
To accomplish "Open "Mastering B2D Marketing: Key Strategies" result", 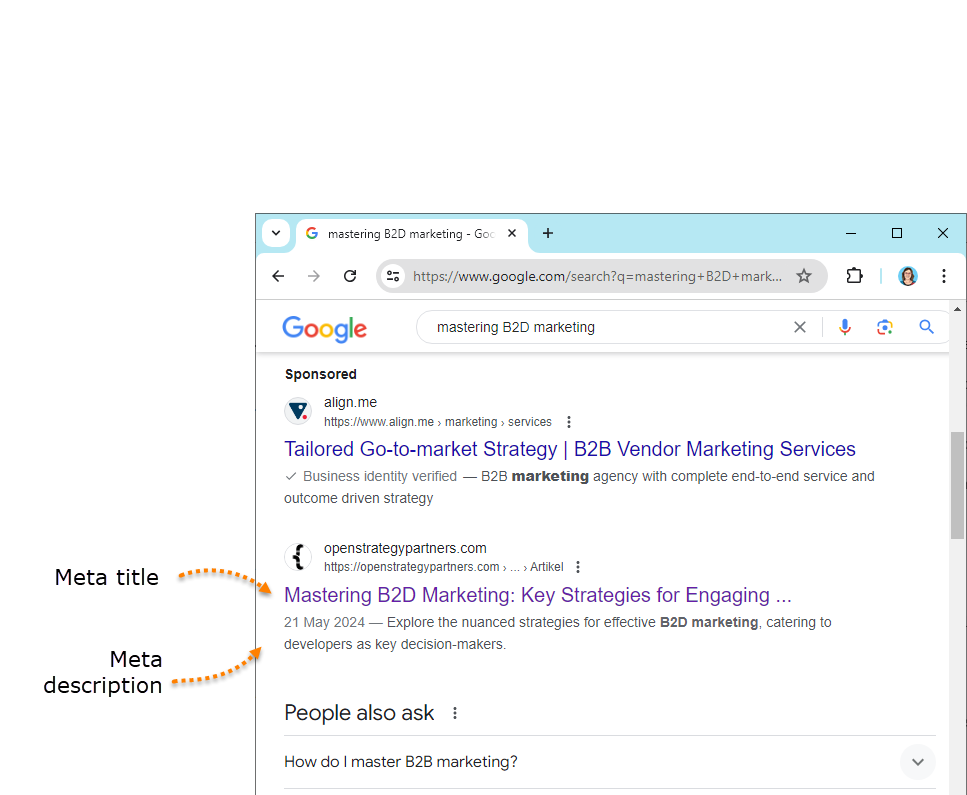I will click(537, 595).
